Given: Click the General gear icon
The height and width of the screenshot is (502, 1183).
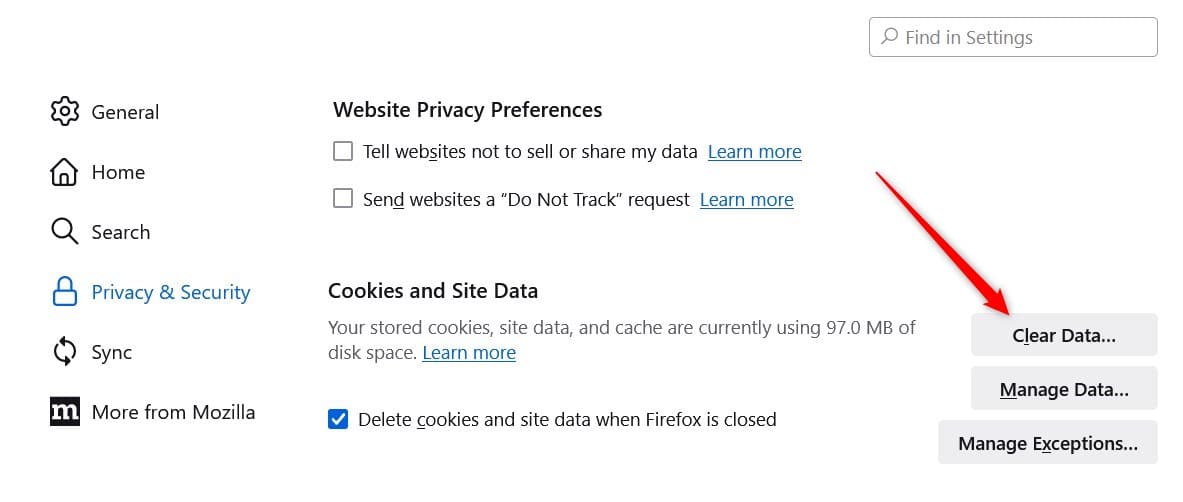Looking at the screenshot, I should click(x=64, y=112).
